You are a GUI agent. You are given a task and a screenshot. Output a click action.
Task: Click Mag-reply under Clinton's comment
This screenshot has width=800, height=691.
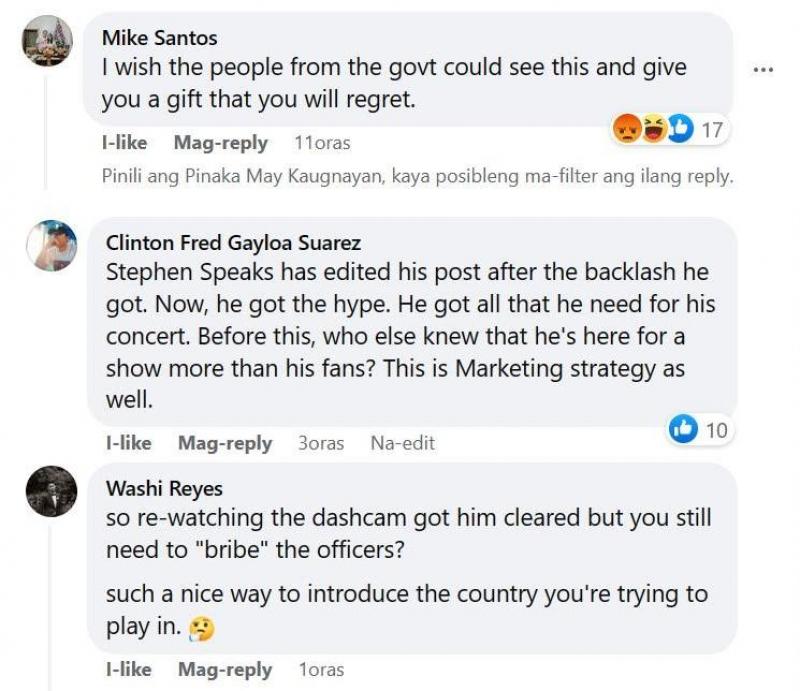click(x=225, y=443)
